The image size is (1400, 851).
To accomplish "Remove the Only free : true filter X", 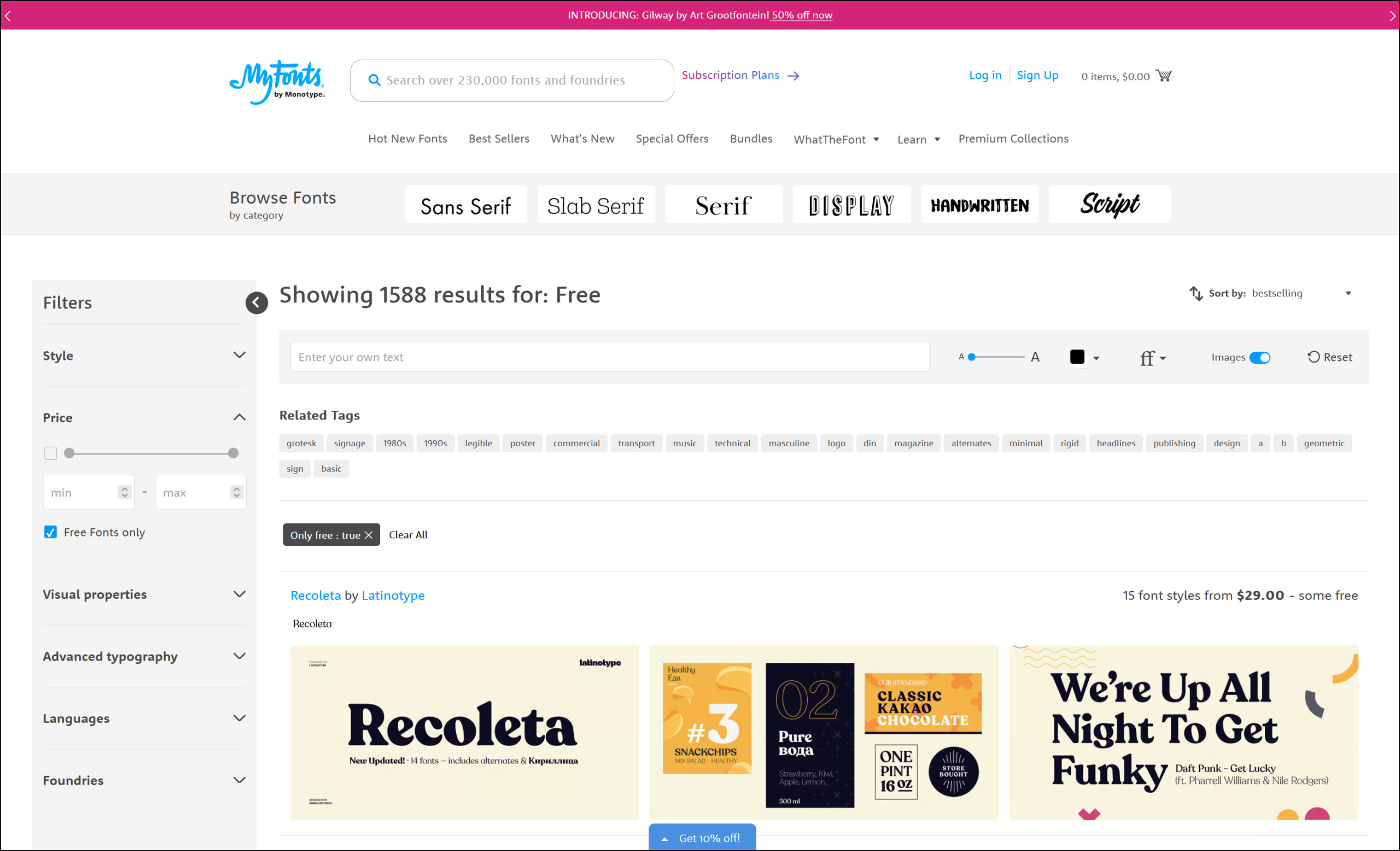I will click(368, 535).
